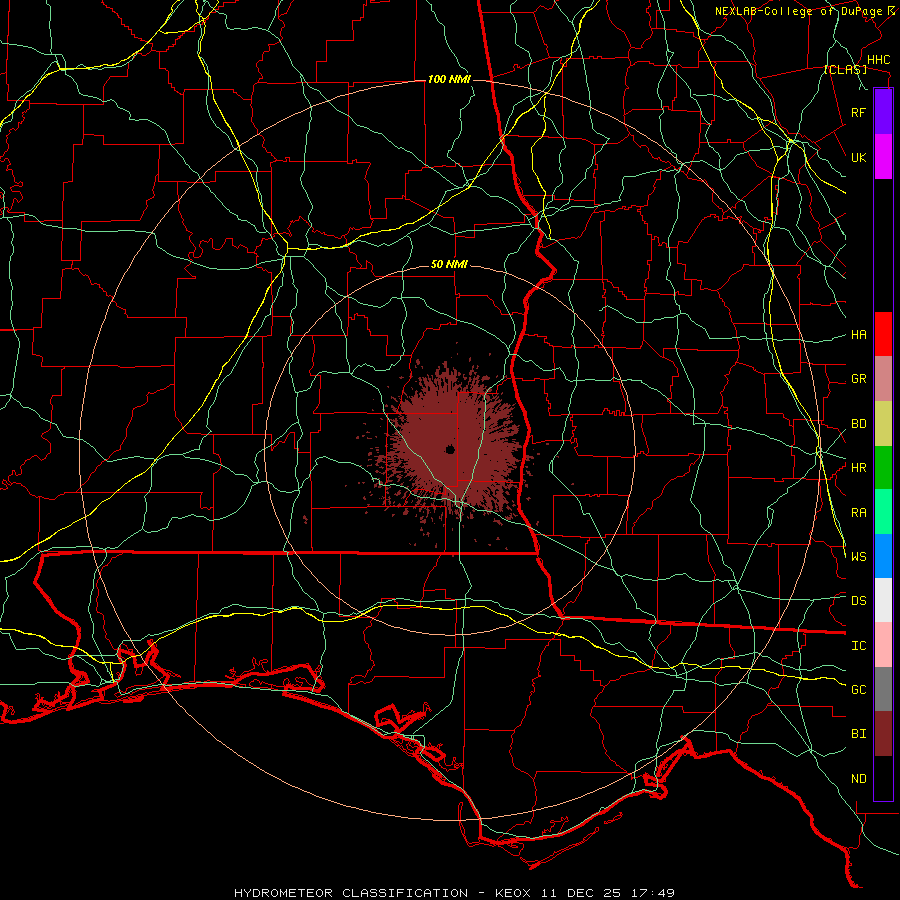The width and height of the screenshot is (900, 900).
Task: Click the "WS" legend label
Action: point(859,556)
